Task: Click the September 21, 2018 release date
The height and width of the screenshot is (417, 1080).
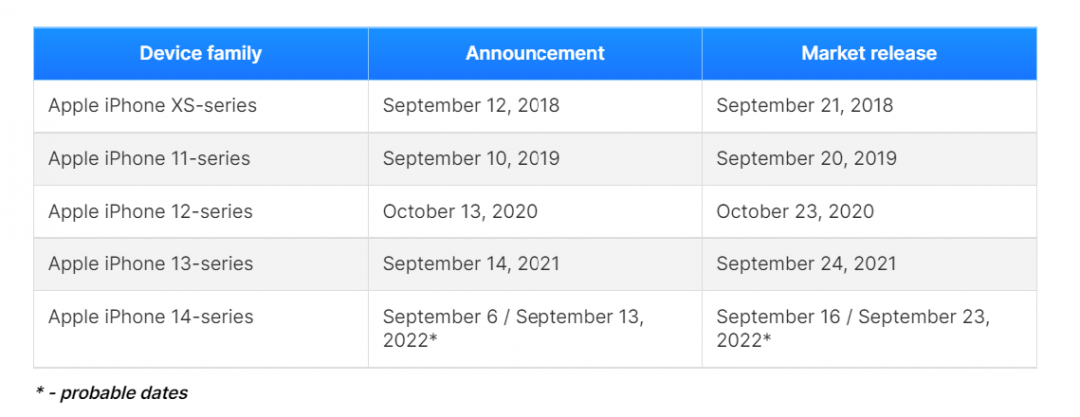Action: (x=805, y=105)
